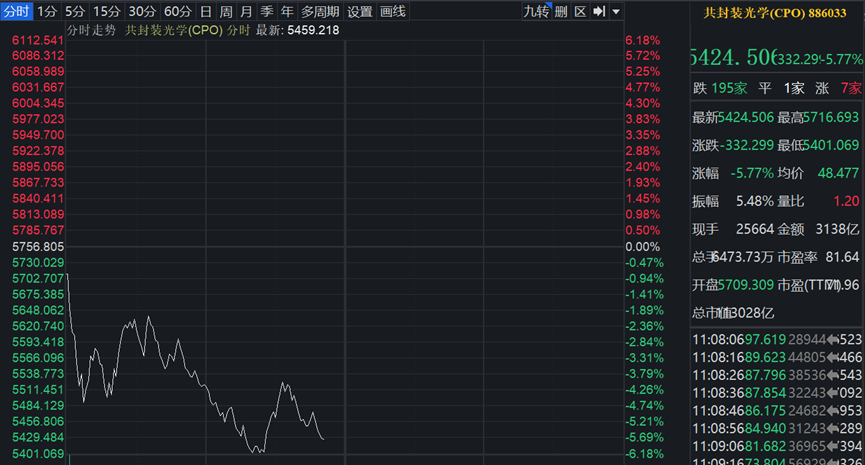Click the 总市值 3028亿 entry
This screenshot has height=465, width=865.
[x=733, y=313]
